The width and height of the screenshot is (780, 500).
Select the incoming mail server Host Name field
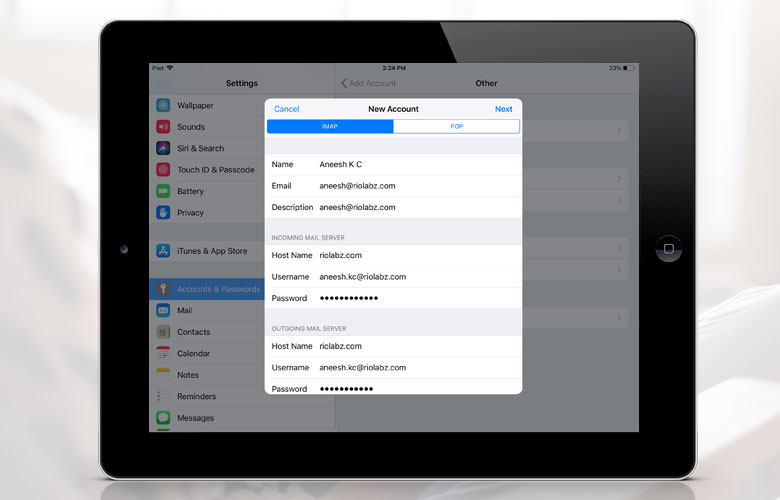tap(415, 255)
